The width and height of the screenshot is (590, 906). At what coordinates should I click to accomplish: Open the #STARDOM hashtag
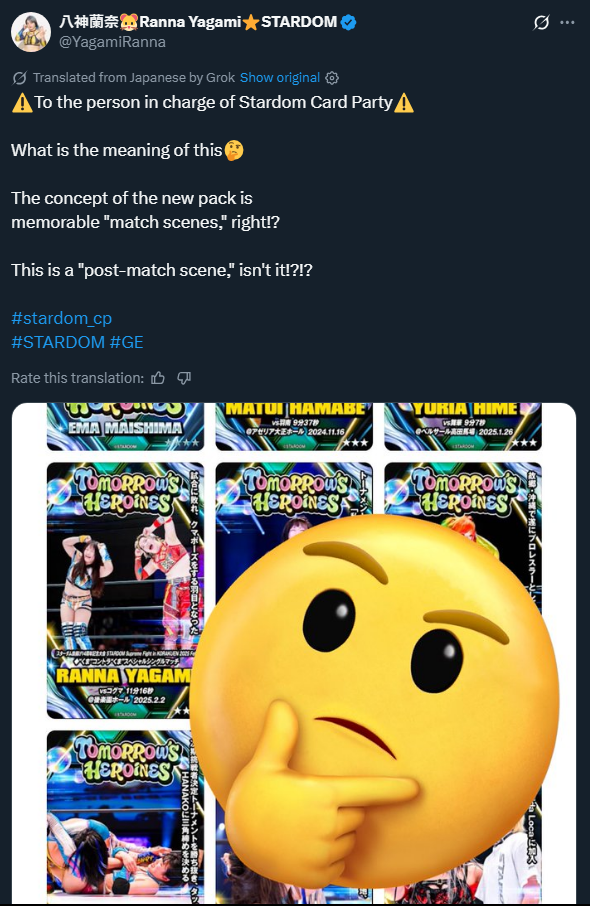[x=58, y=342]
